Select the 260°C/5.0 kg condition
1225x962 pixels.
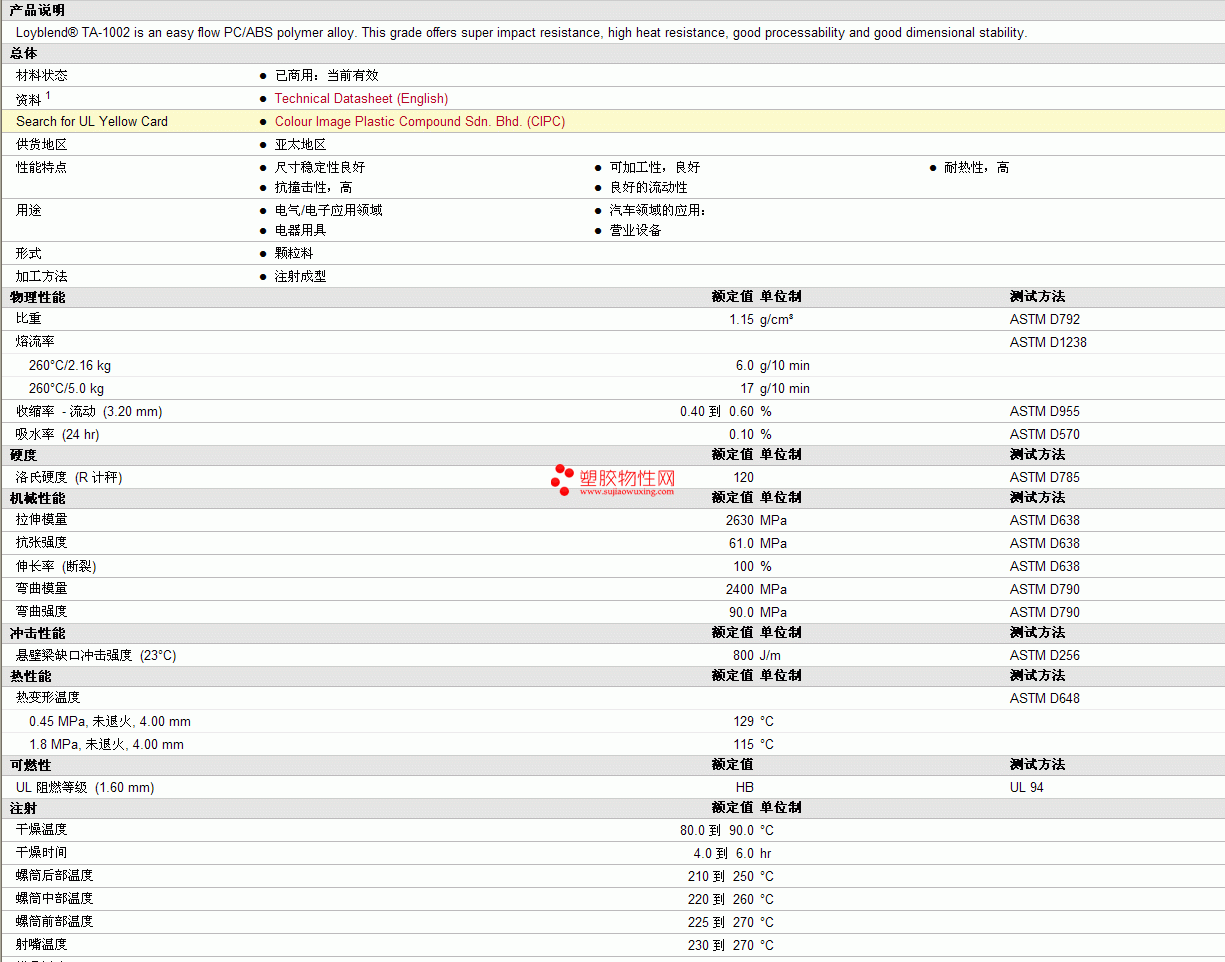tap(67, 388)
